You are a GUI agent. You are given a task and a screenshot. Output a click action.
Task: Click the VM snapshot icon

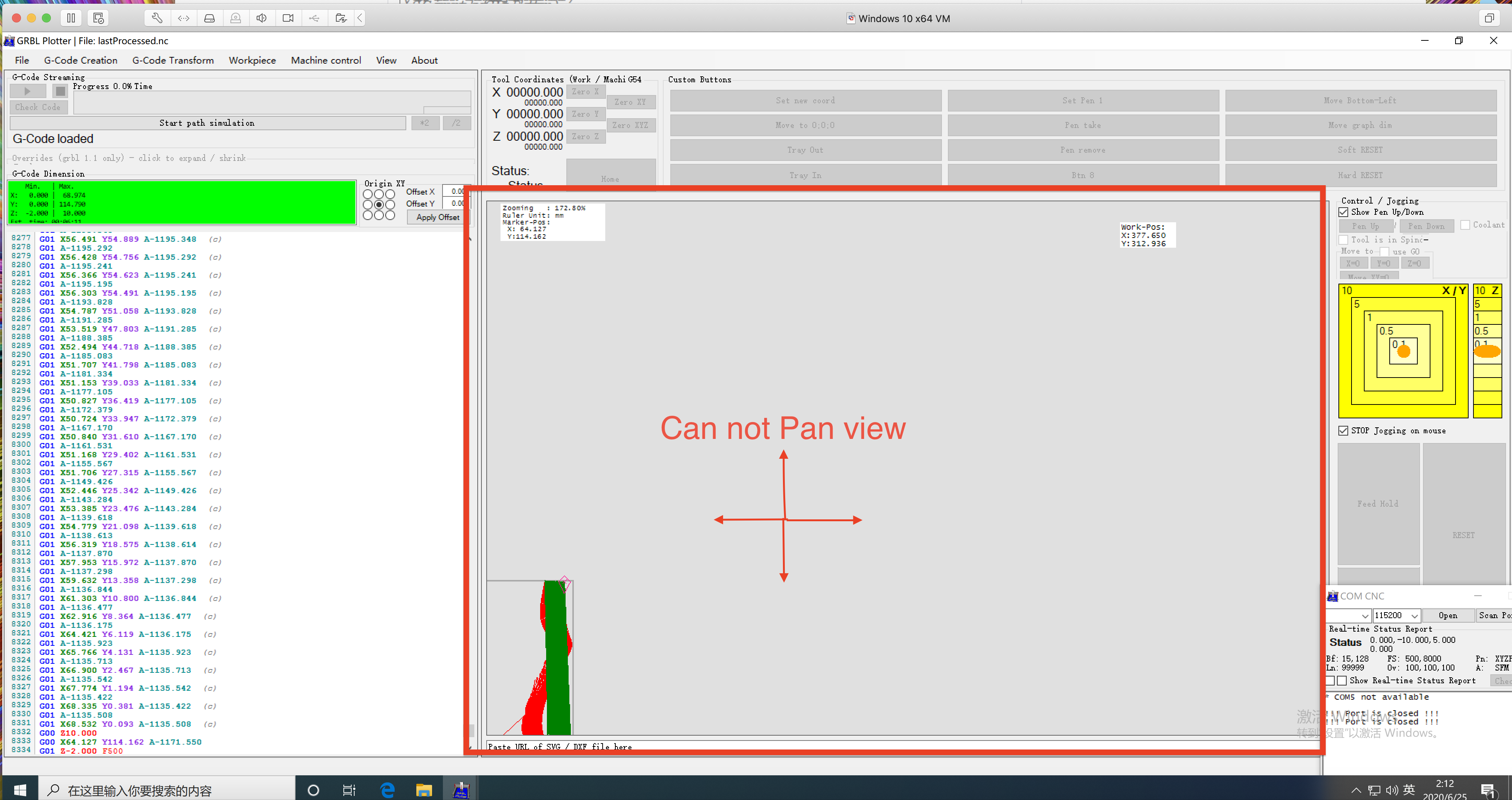pos(98,18)
